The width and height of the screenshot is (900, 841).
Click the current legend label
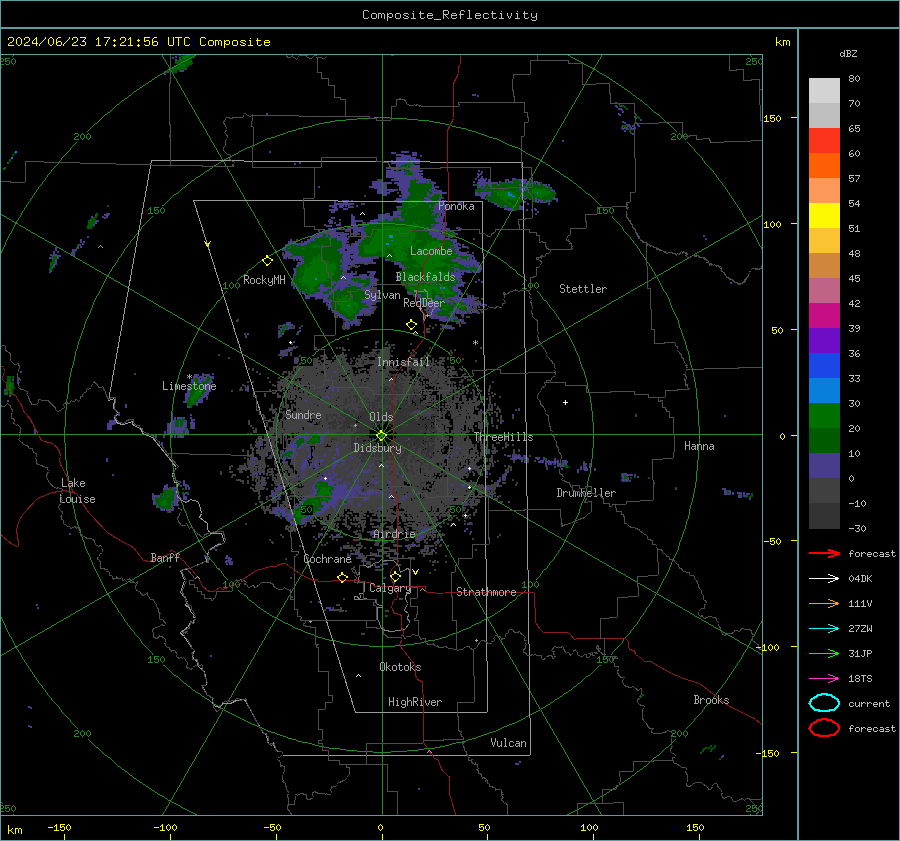coord(868,703)
